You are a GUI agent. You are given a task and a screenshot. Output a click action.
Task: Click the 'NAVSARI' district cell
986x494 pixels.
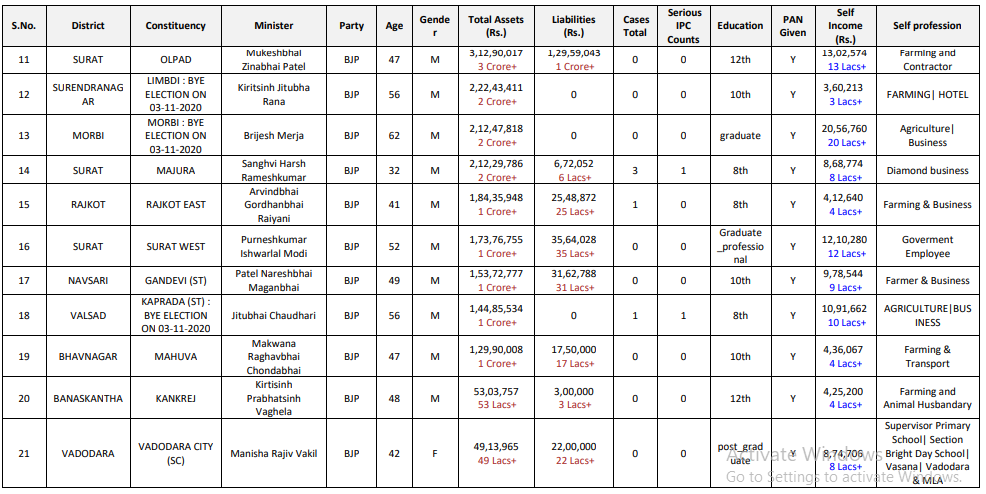[88, 280]
